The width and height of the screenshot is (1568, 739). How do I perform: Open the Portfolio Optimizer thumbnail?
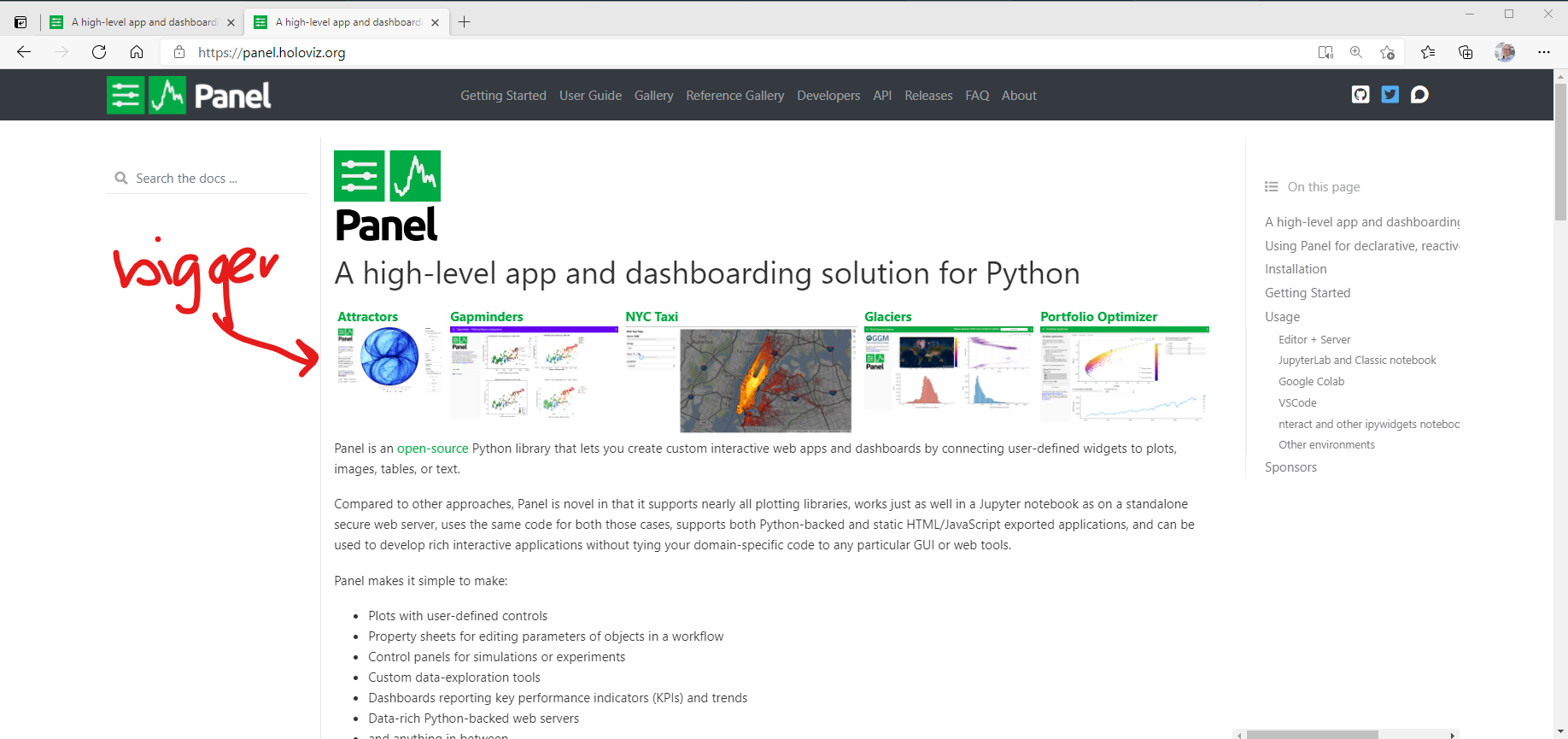[1125, 374]
